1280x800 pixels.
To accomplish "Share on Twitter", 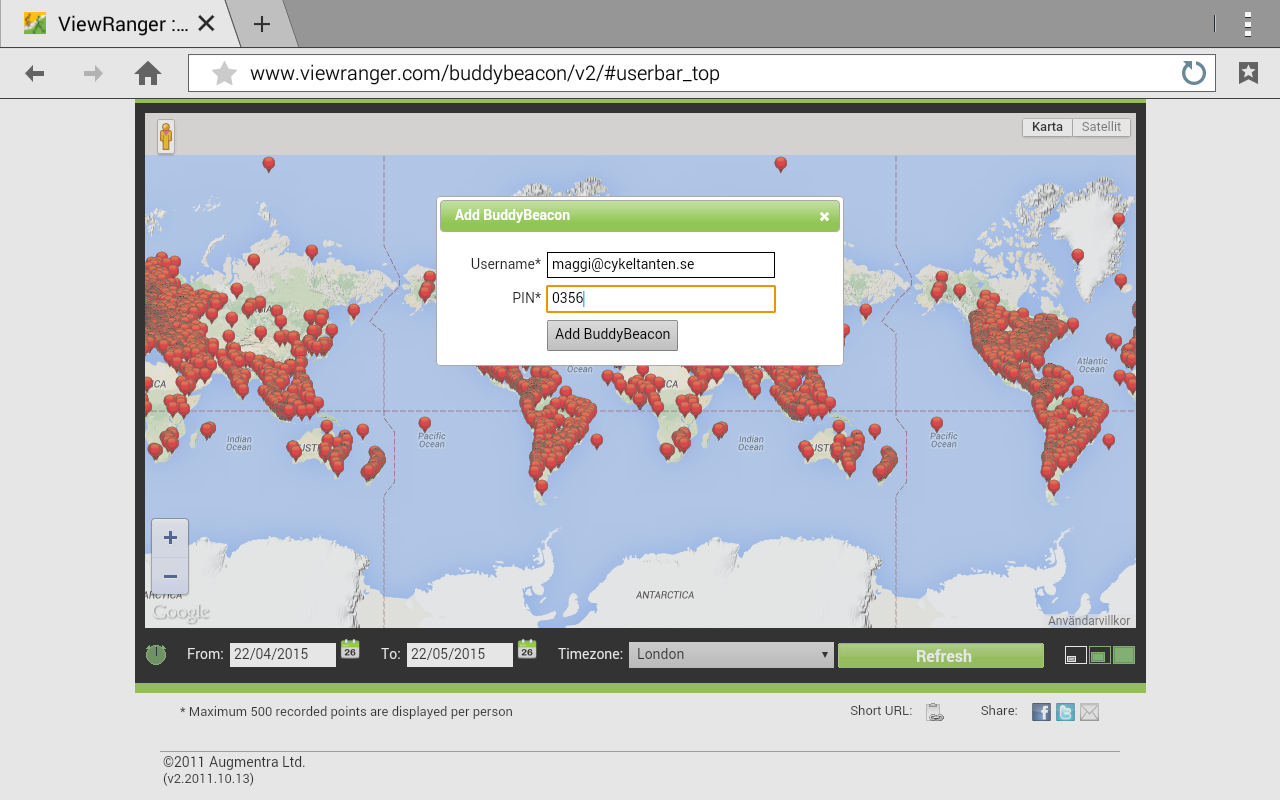I will click(x=1066, y=712).
